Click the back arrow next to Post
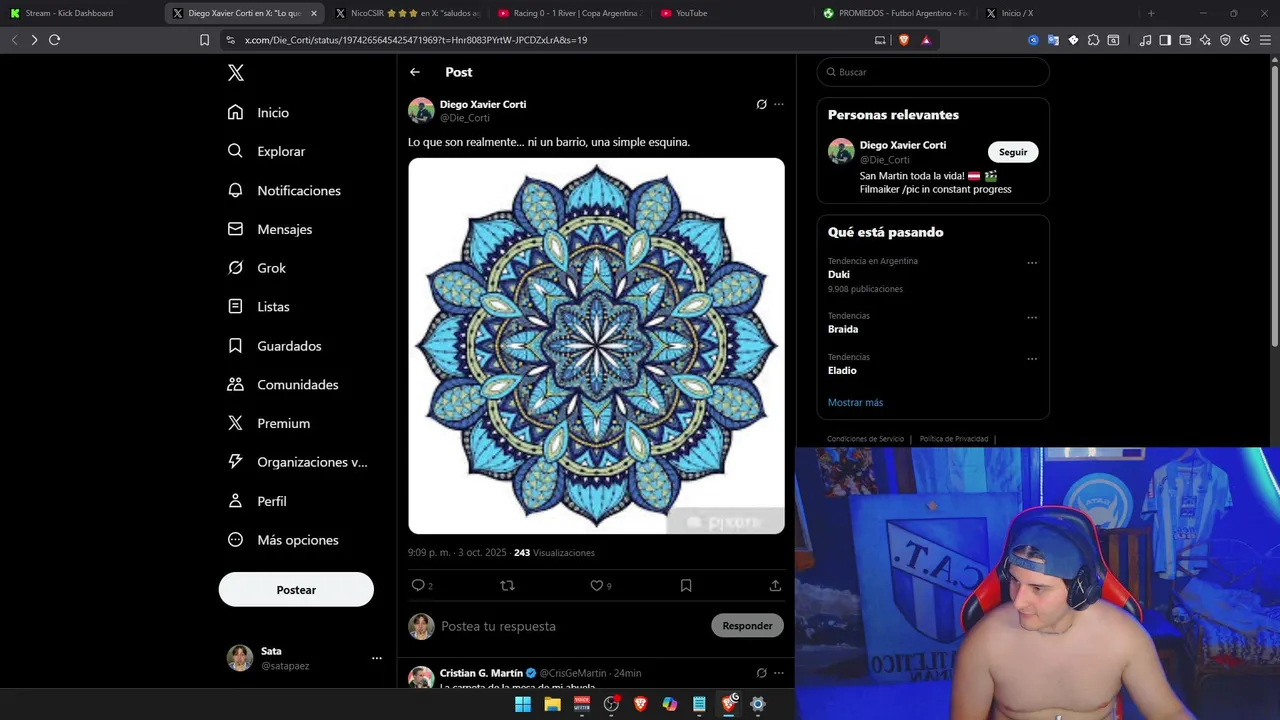The width and height of the screenshot is (1280, 720). click(415, 72)
